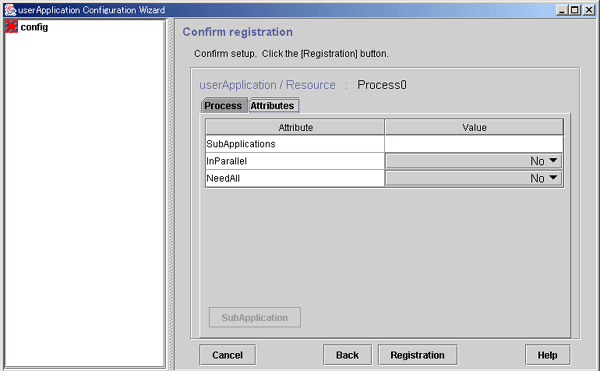Screen dimensions: 600x371
Task: Click the Registration button
Action: (x=417, y=355)
